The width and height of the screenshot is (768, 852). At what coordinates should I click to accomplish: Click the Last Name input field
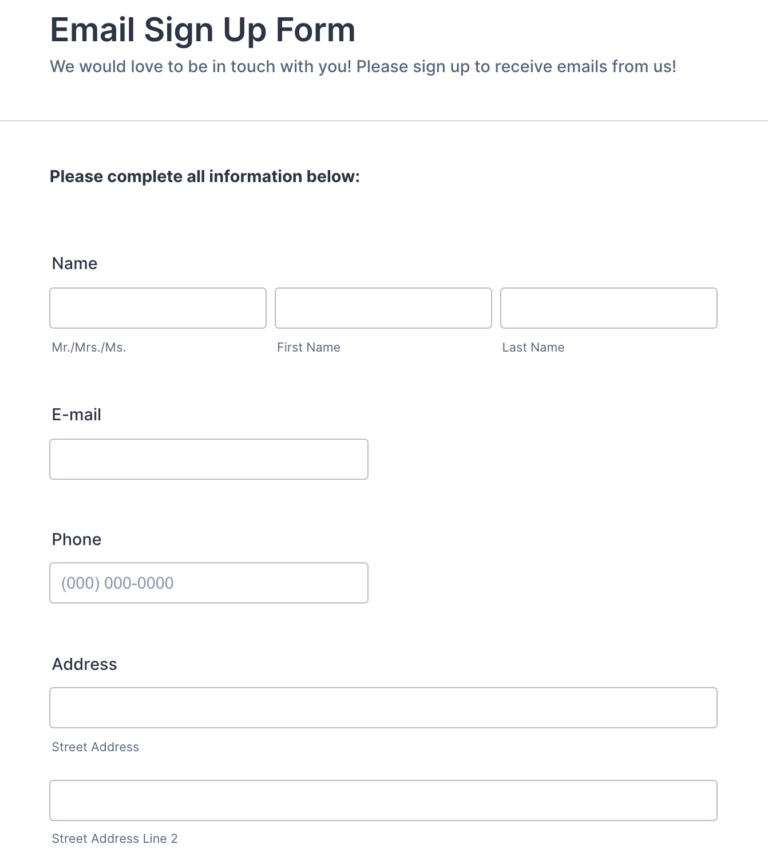tap(608, 307)
